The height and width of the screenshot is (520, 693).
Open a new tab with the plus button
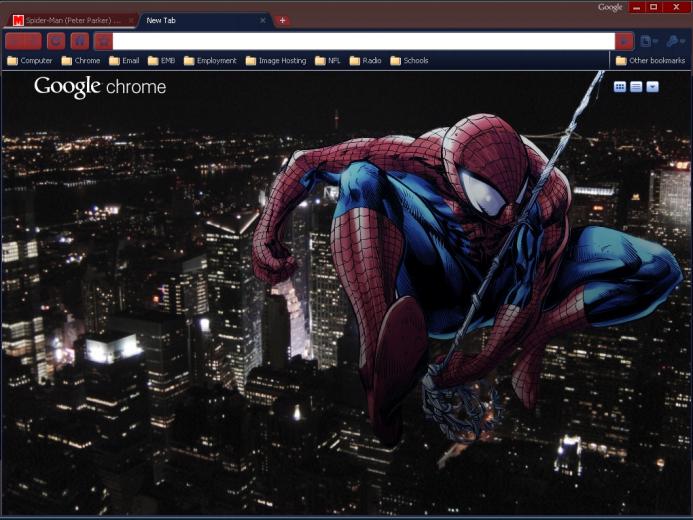[x=282, y=20]
